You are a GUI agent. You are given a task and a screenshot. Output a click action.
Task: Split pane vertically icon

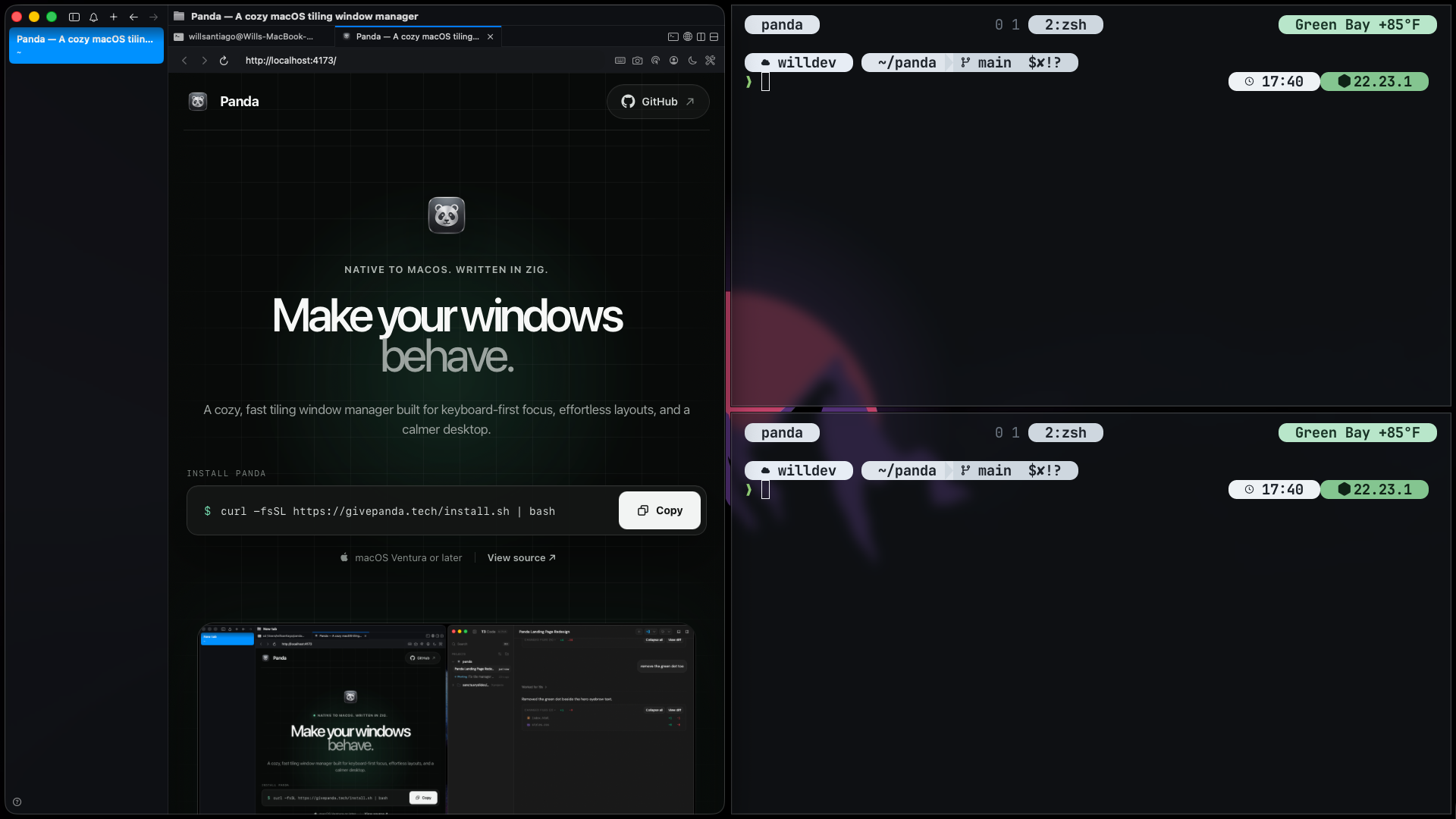701,36
